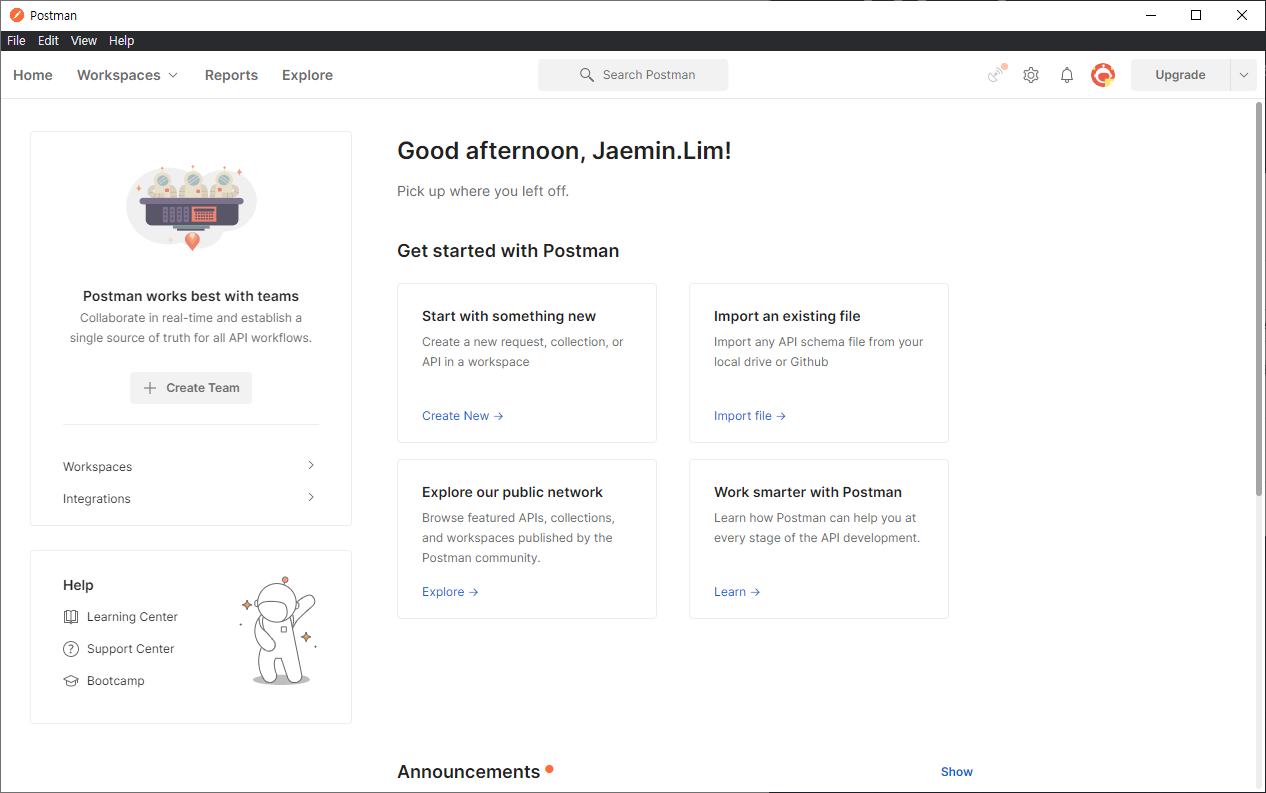1266x793 pixels.
Task: Click the Import an existing file heading
Action: click(x=787, y=316)
